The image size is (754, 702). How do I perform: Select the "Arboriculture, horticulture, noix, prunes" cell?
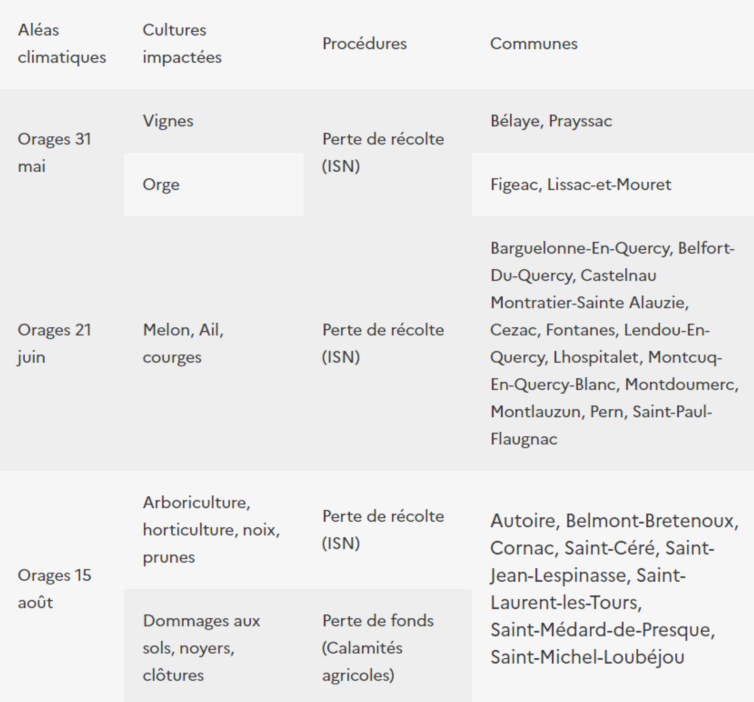pyautogui.click(x=211, y=529)
